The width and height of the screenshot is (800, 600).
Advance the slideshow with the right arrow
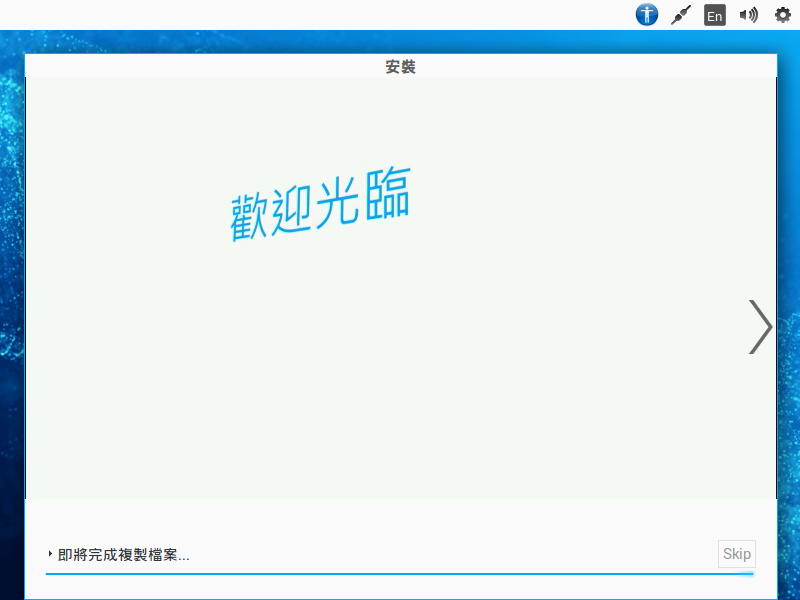click(x=760, y=327)
